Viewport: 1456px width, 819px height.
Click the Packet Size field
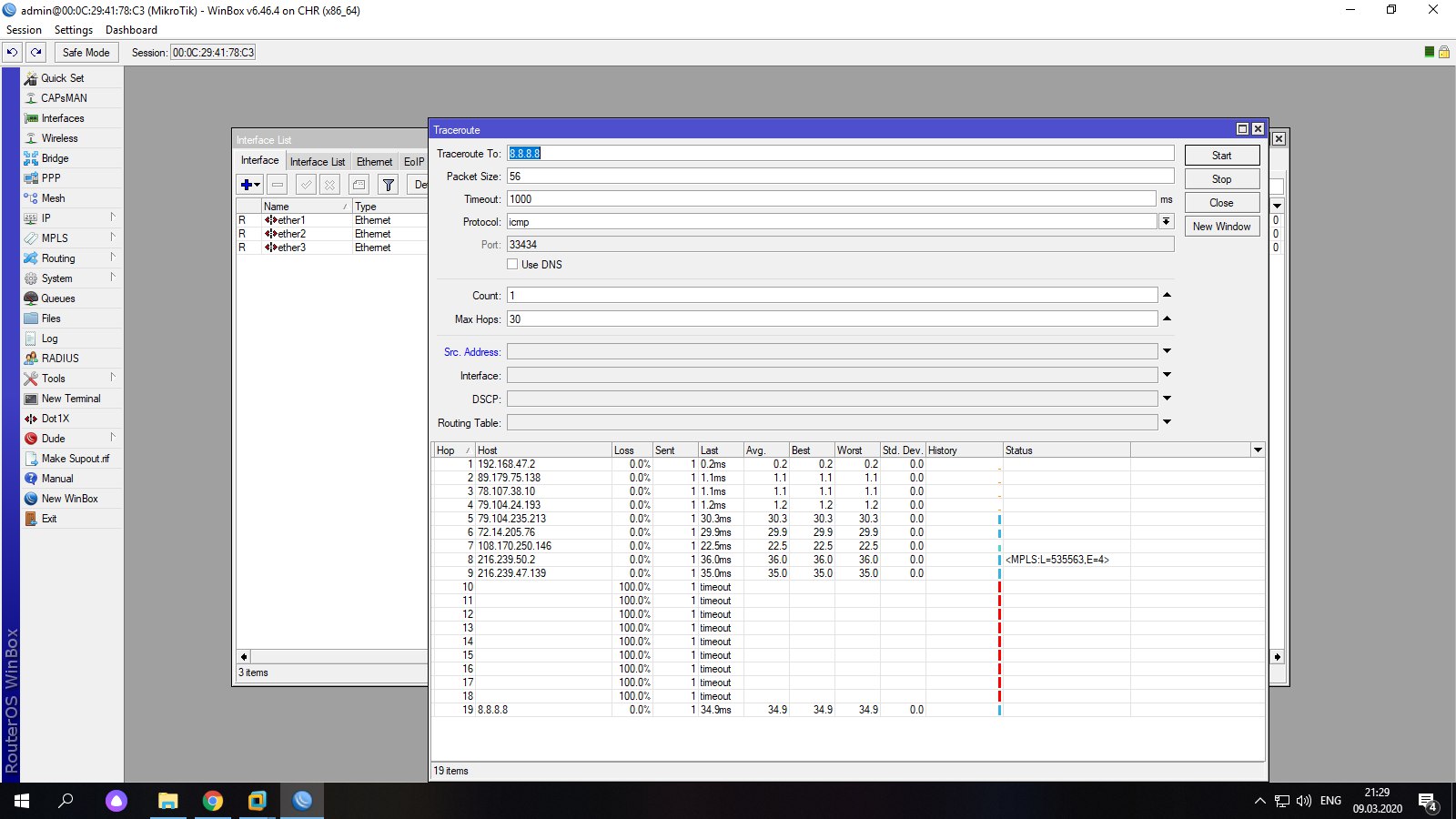point(840,177)
